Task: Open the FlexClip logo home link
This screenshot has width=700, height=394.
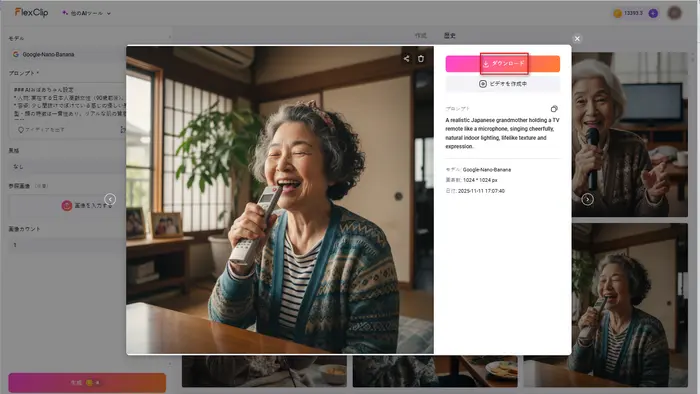Action: pos(31,12)
